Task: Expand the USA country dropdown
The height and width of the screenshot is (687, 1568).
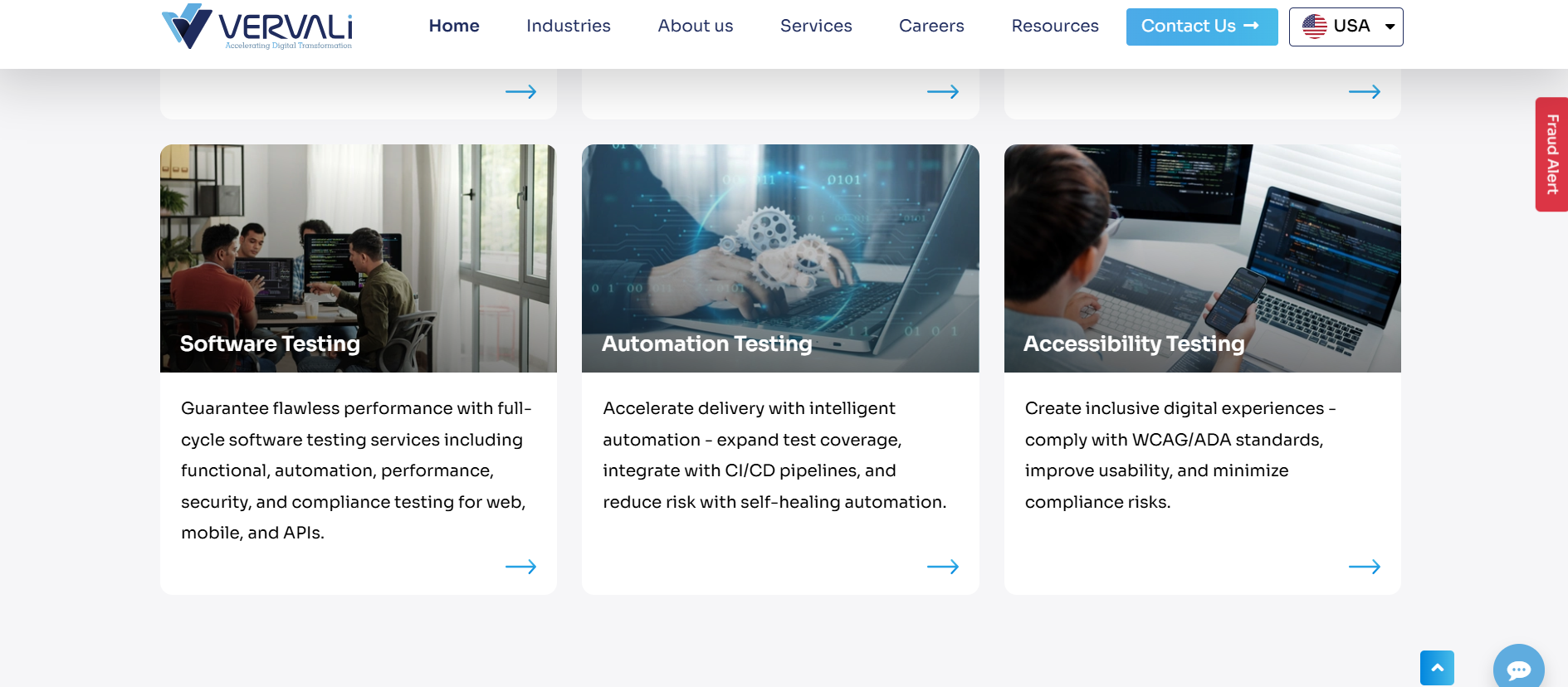Action: coord(1346,27)
